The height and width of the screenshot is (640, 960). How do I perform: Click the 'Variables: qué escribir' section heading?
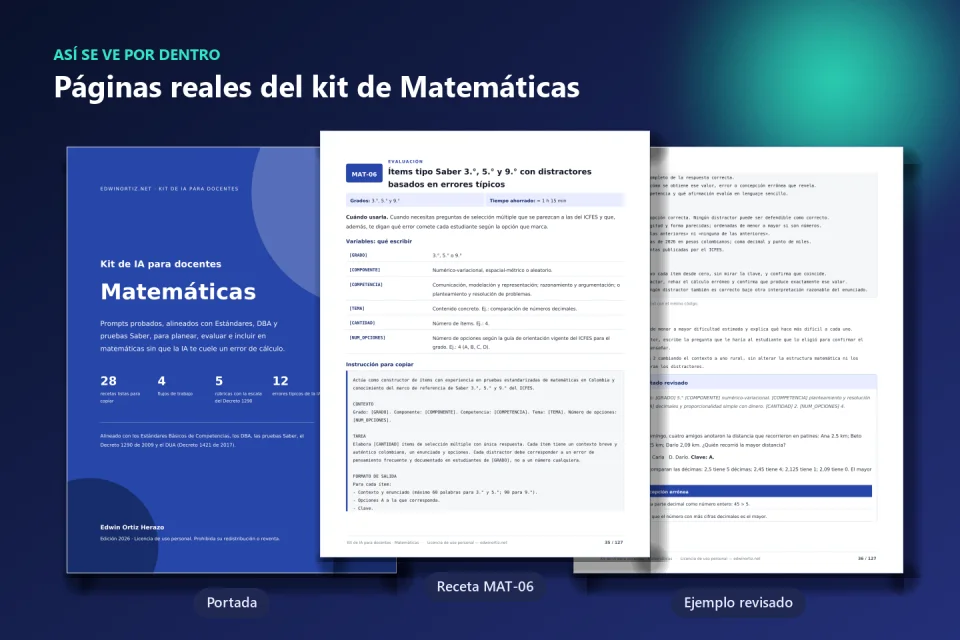pyautogui.click(x=379, y=241)
